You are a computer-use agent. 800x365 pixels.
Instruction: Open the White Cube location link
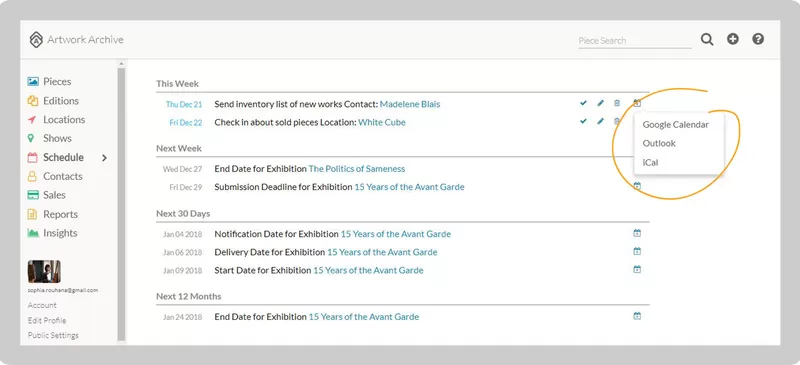click(382, 123)
